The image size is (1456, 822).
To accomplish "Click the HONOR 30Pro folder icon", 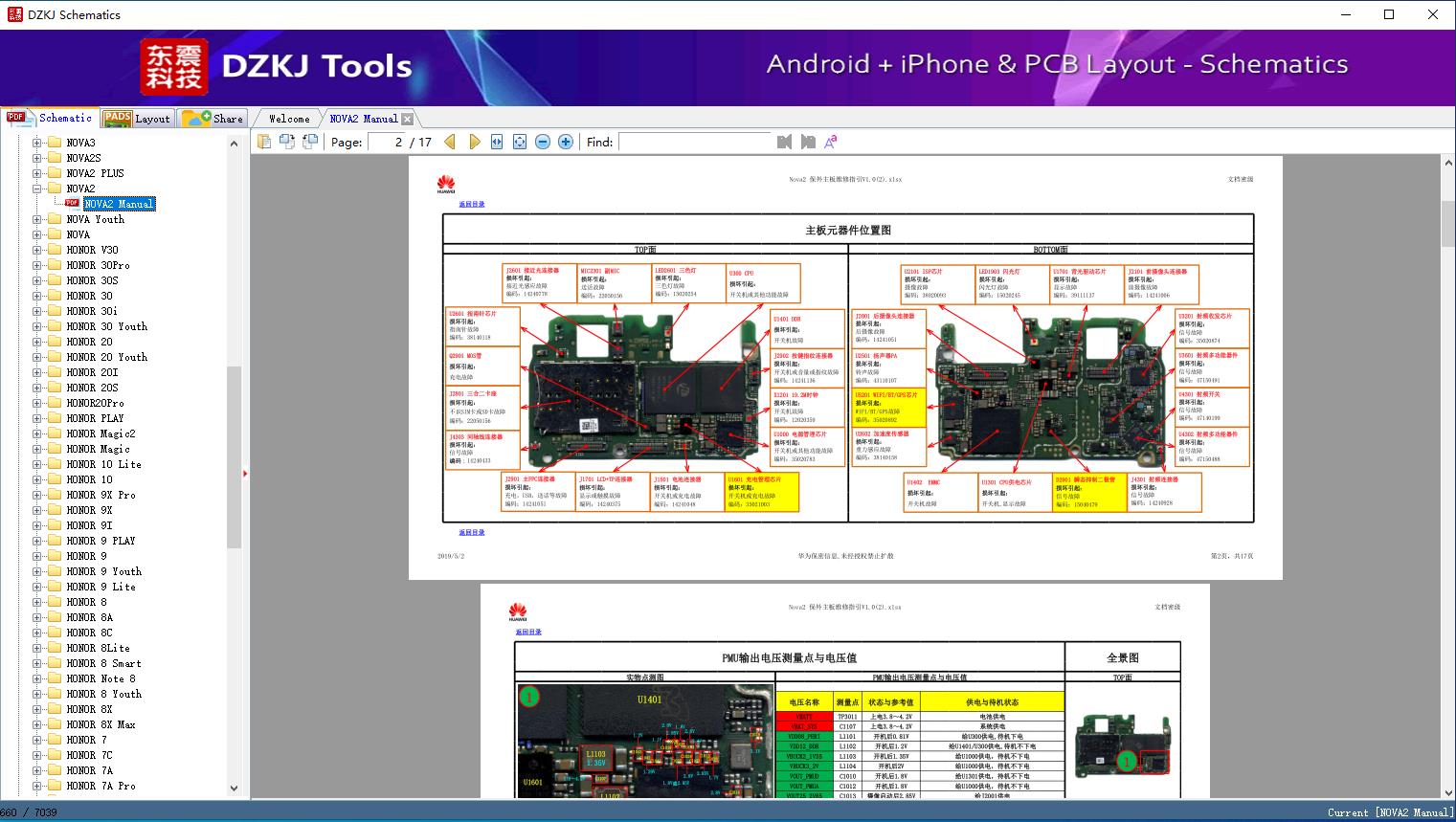I will [55, 265].
